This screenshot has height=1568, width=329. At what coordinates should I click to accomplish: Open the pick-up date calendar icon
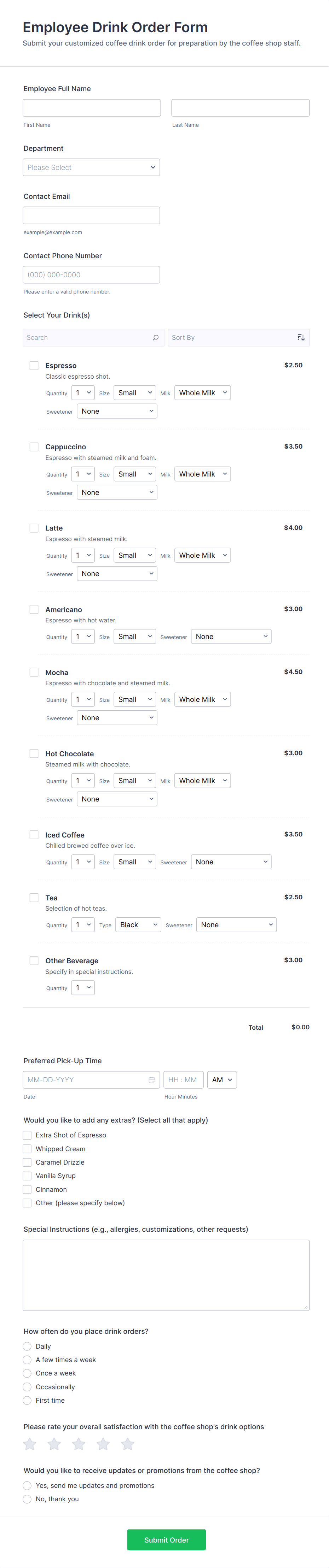pyautogui.click(x=152, y=1080)
